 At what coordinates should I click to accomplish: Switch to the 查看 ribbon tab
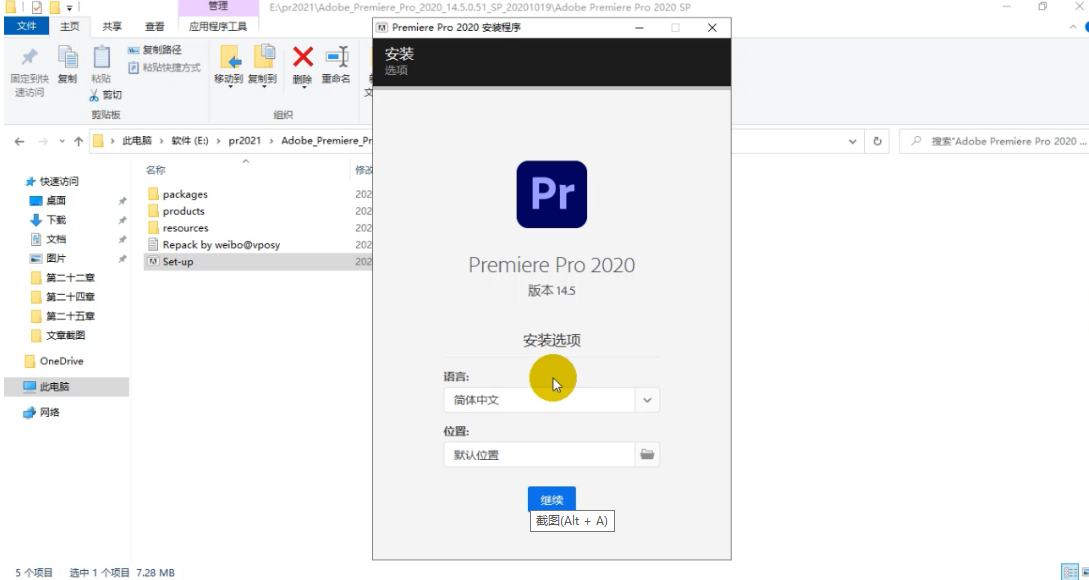click(x=154, y=26)
